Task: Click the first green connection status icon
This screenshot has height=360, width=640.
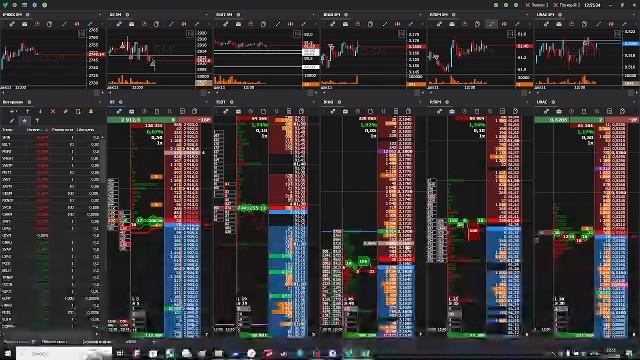Action: [496, 5]
